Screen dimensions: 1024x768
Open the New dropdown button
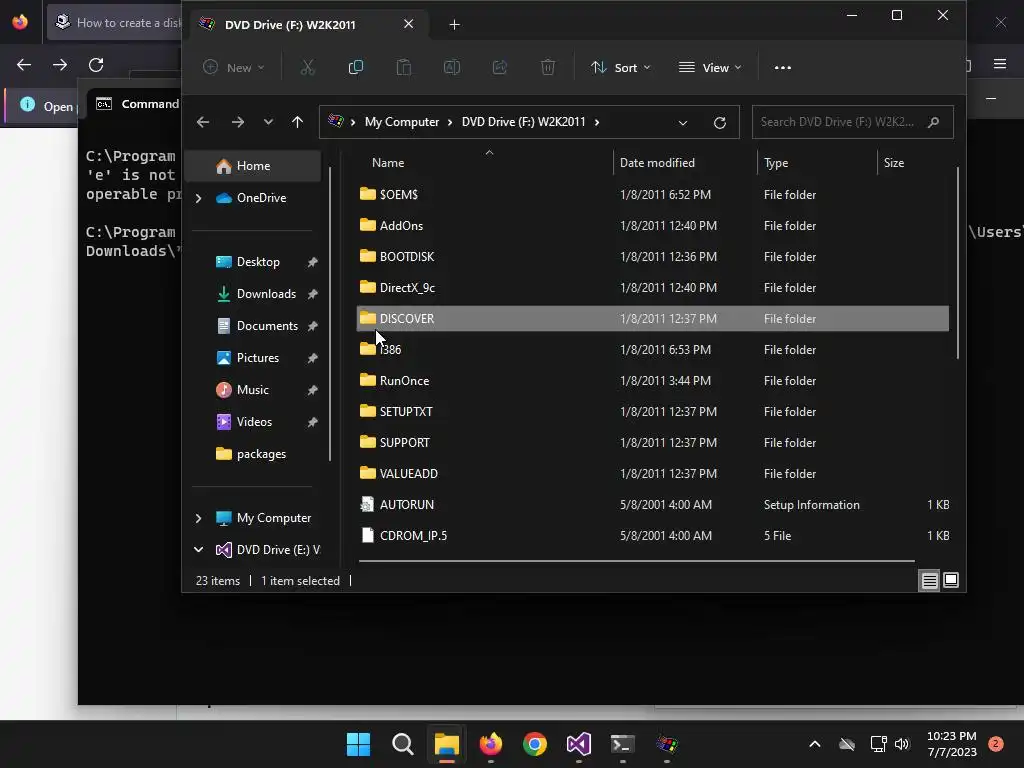coord(234,67)
